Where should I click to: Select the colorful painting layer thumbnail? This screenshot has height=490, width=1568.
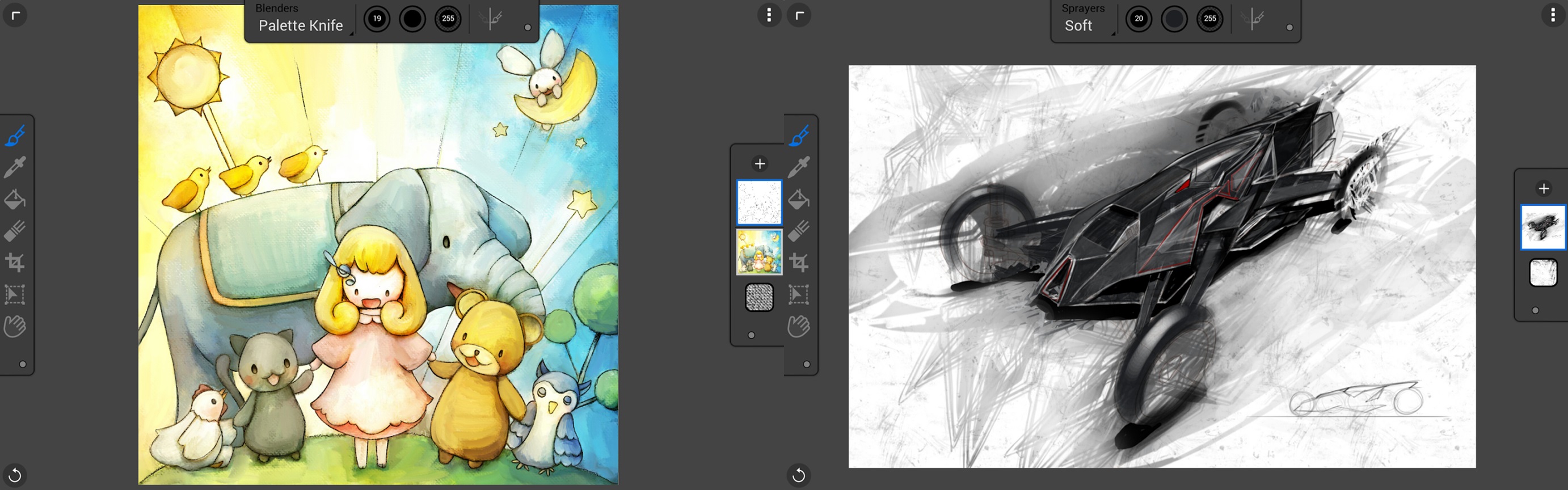click(x=759, y=252)
